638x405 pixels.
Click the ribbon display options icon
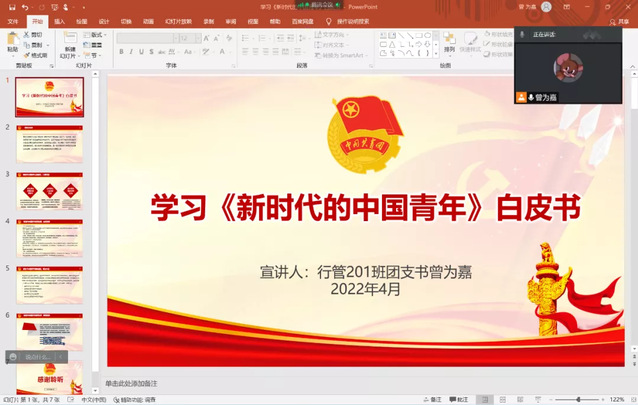(566, 7)
